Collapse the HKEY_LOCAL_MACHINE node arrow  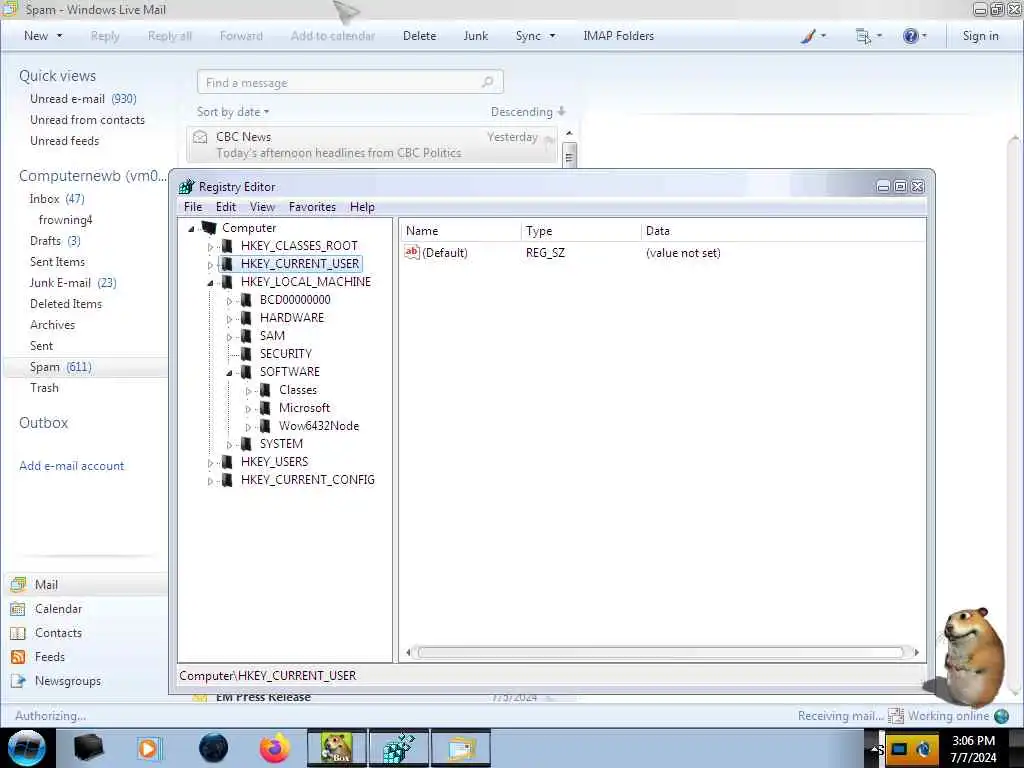tap(210, 283)
